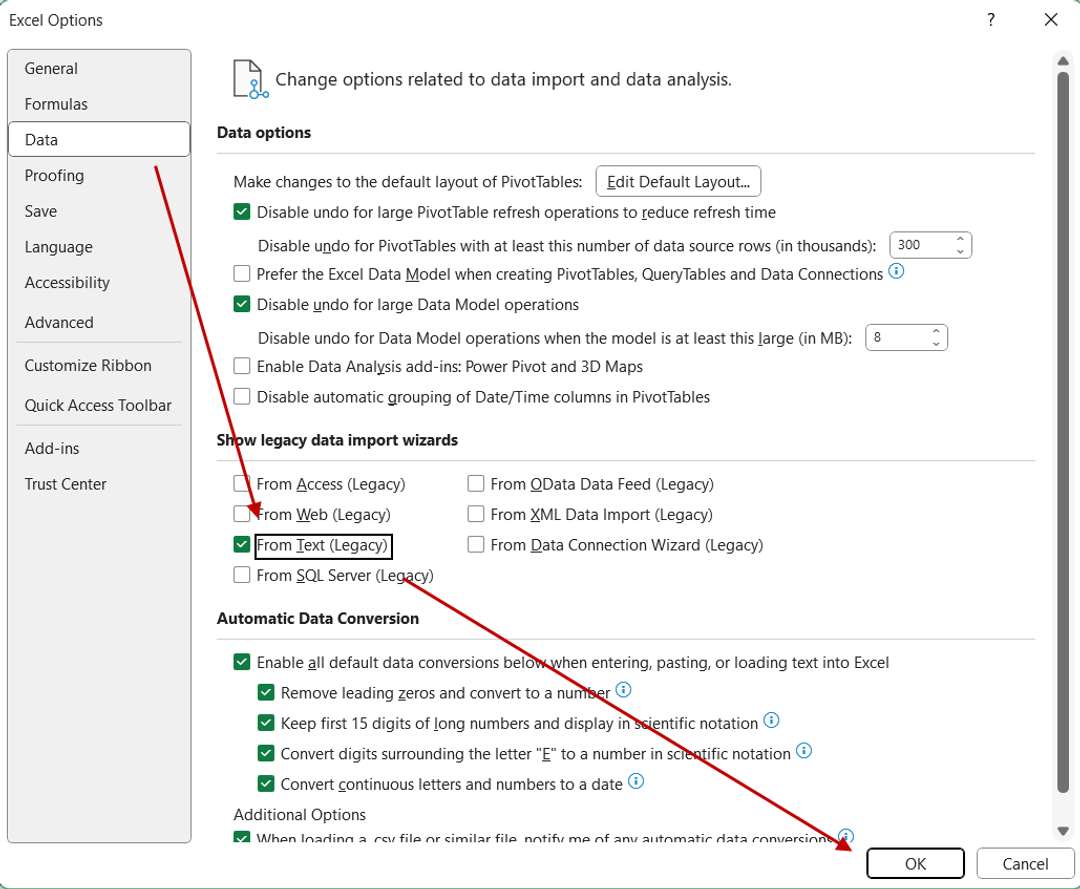The image size is (1080, 889).
Task: Click the scrollbar down arrow
Action: [1063, 832]
